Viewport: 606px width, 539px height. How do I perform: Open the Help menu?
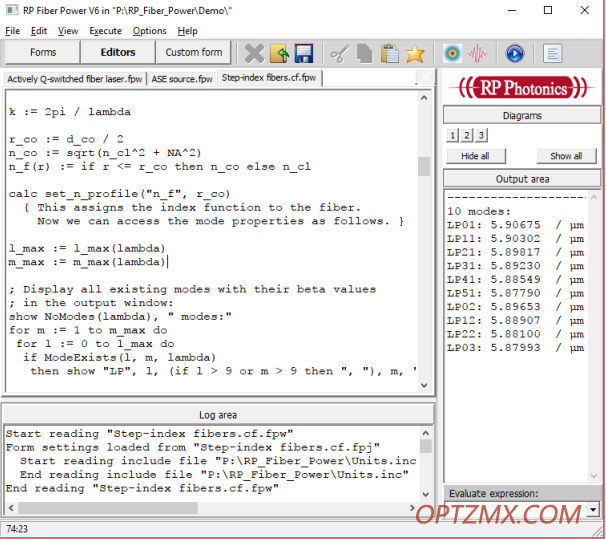pos(187,31)
